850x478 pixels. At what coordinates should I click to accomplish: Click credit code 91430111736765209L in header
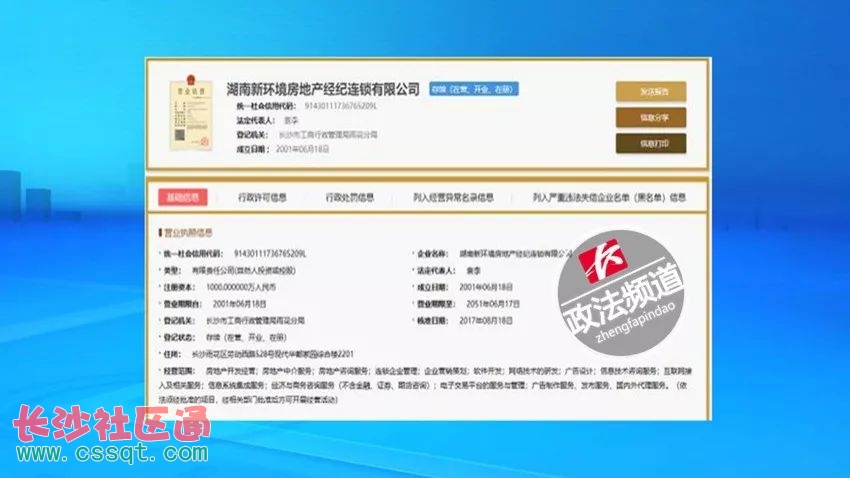tap(340, 106)
